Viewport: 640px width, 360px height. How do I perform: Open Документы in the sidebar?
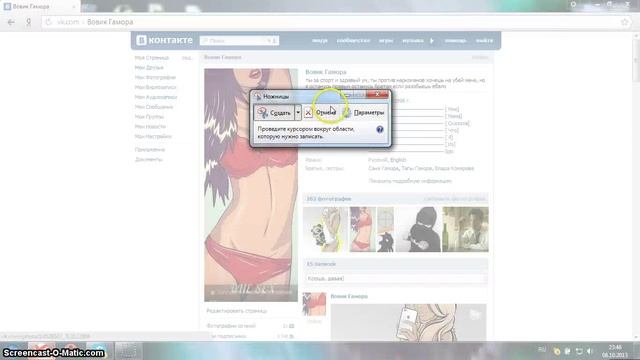click(x=149, y=160)
